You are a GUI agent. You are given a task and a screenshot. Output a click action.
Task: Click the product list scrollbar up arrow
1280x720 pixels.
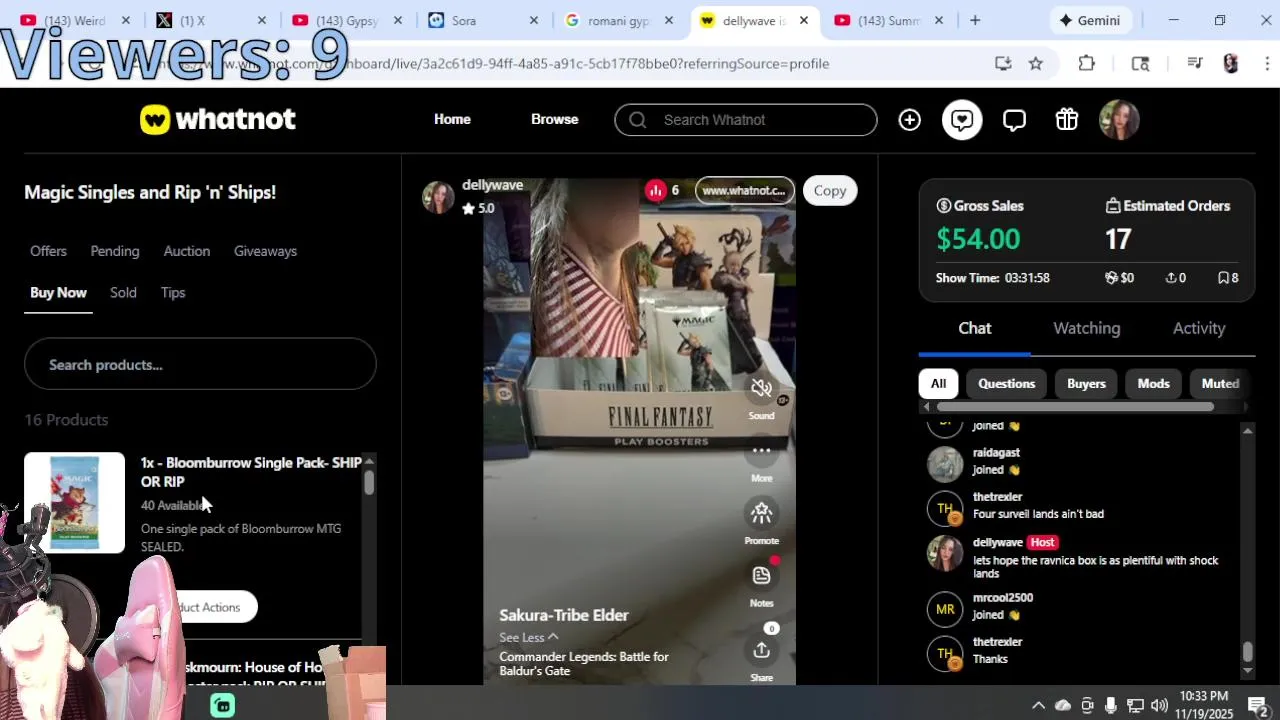point(369,461)
